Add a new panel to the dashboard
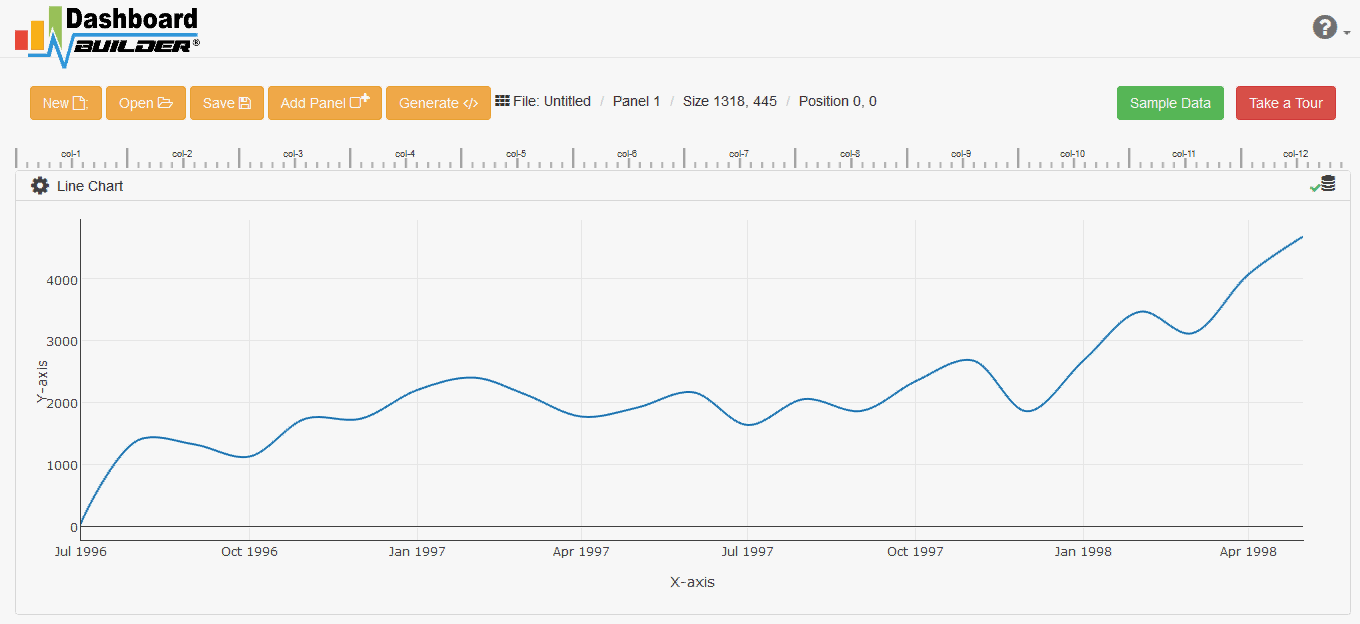 click(x=325, y=103)
